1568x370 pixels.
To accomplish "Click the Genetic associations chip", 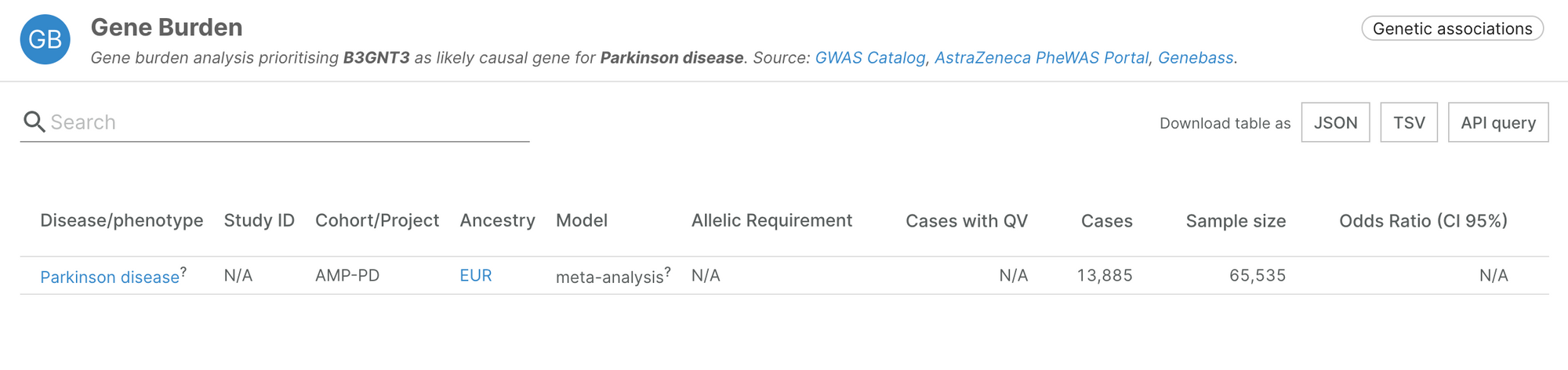I will click(x=1452, y=29).
